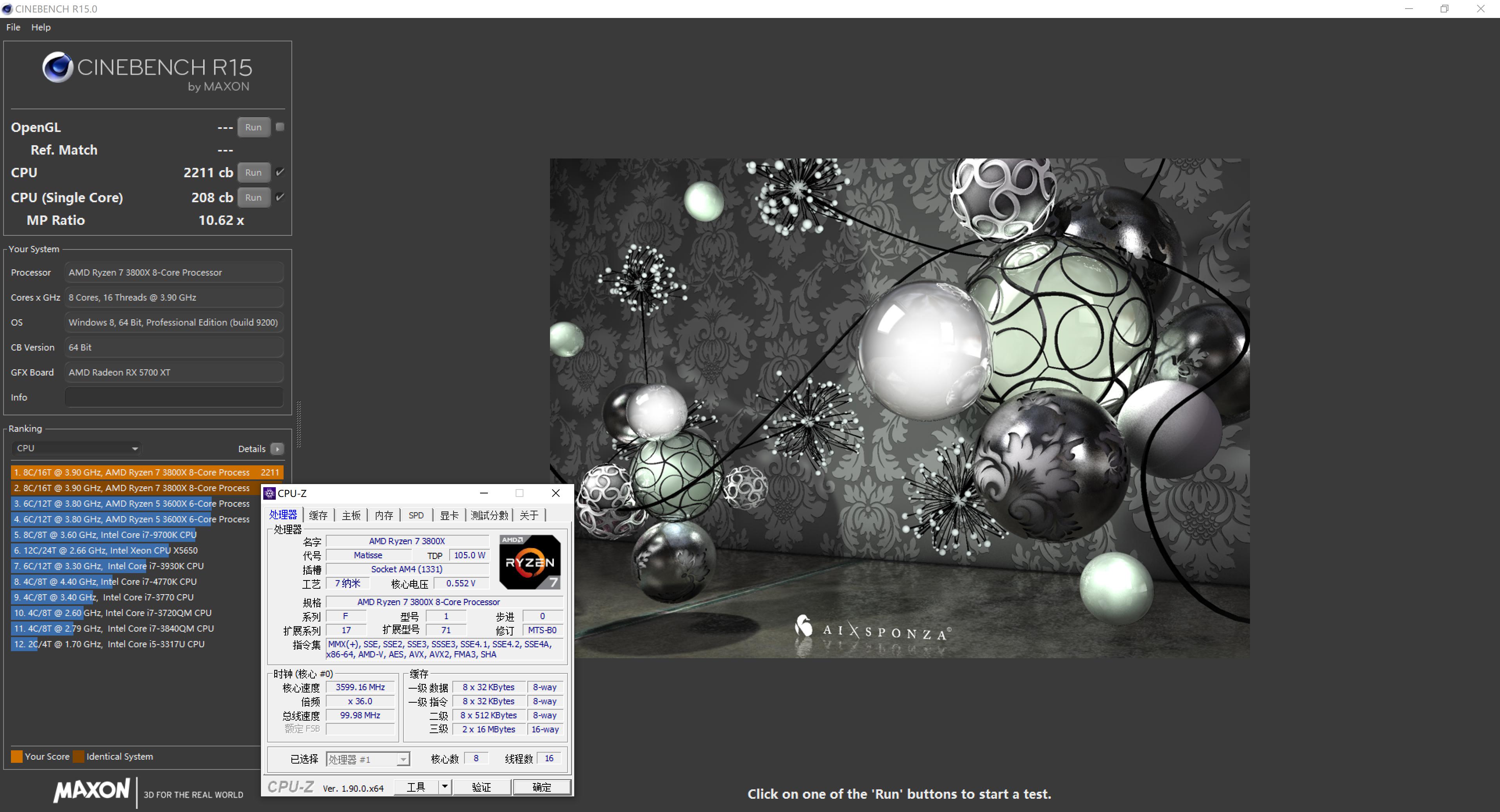Run the OpenGL test
1500x812 pixels.
coord(253,127)
